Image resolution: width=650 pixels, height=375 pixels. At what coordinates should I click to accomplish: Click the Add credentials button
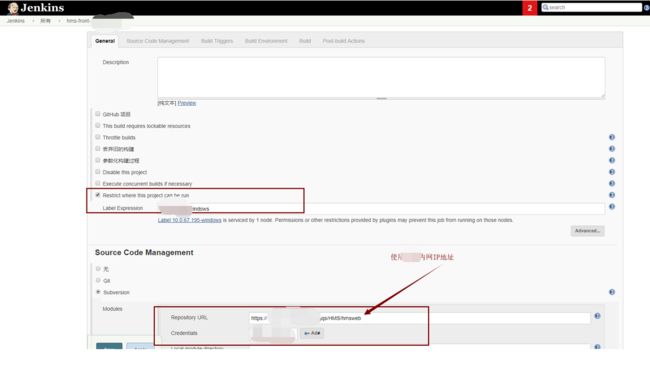312,333
